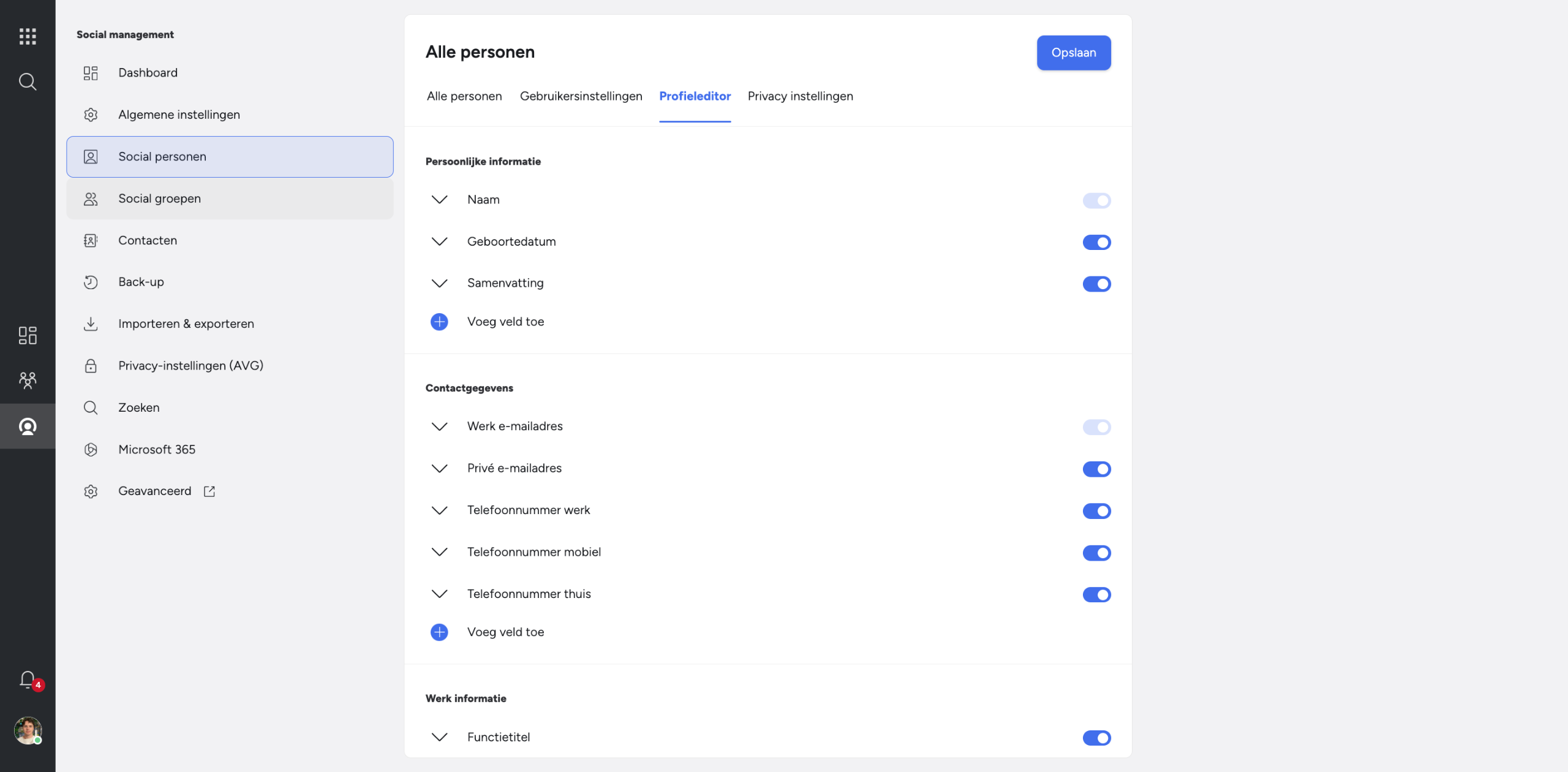The width and height of the screenshot is (1568, 772).
Task: Expand the Functietitel field chevron
Action: [439, 737]
